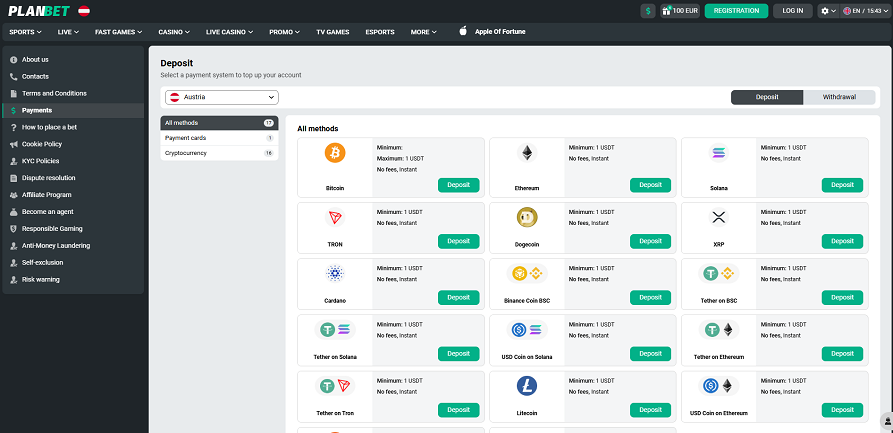Viewport: 893px width, 433px height.
Task: Click the Bitcoin logo icon
Action: pos(335,153)
